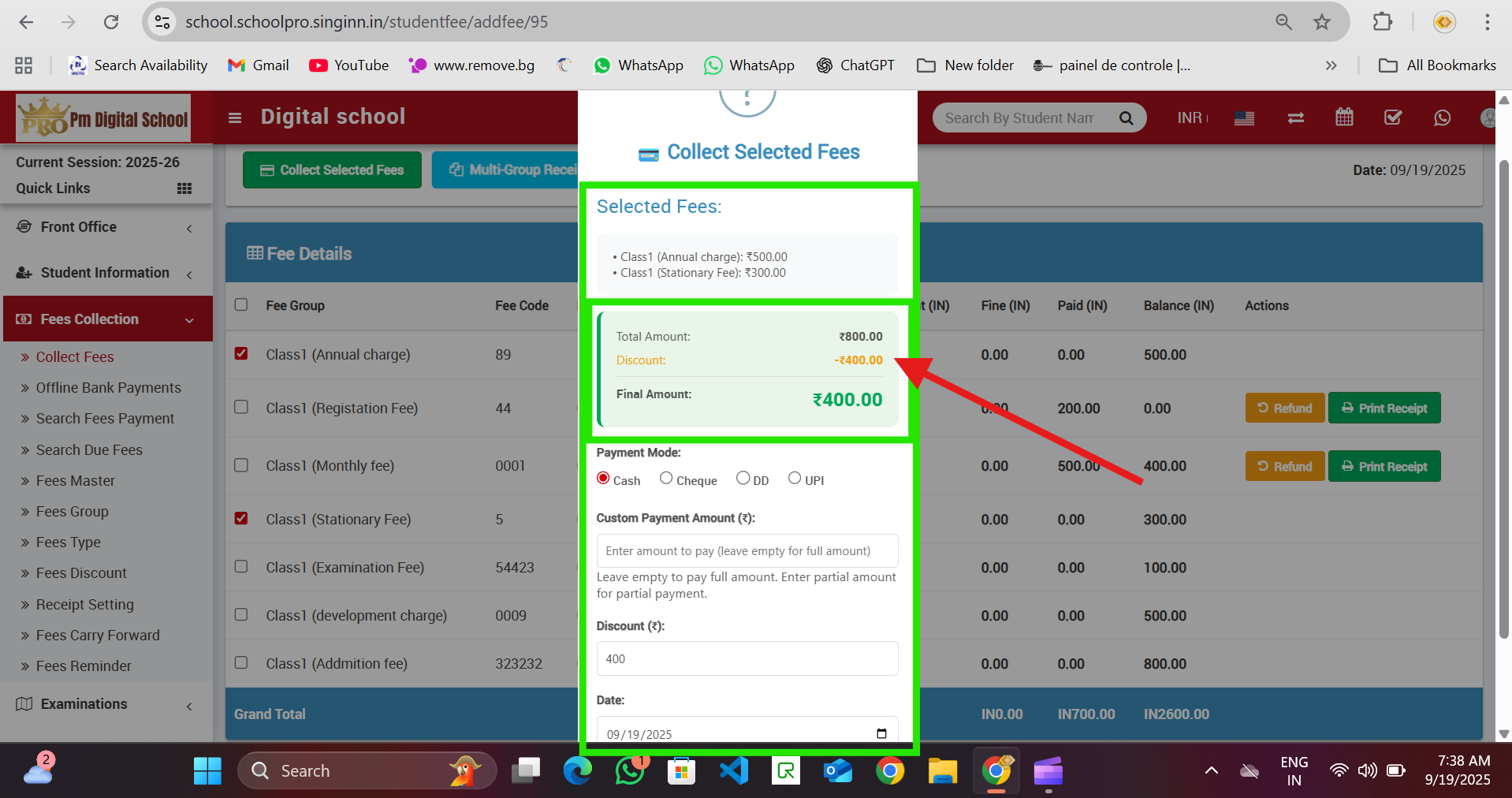Click the Custom Payment Amount input field
The width and height of the screenshot is (1512, 798).
[x=747, y=551]
